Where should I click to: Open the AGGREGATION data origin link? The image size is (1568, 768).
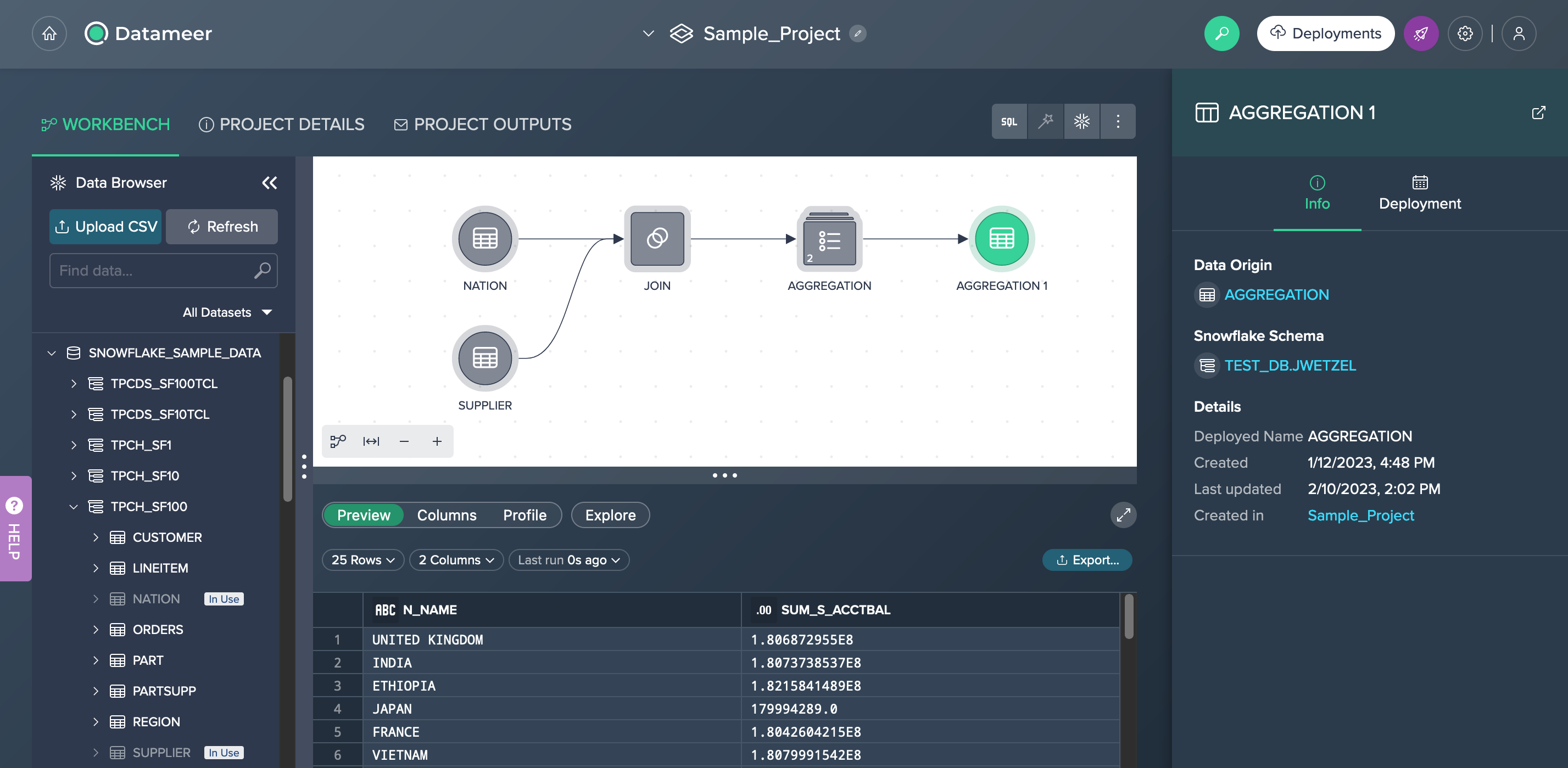click(1276, 295)
